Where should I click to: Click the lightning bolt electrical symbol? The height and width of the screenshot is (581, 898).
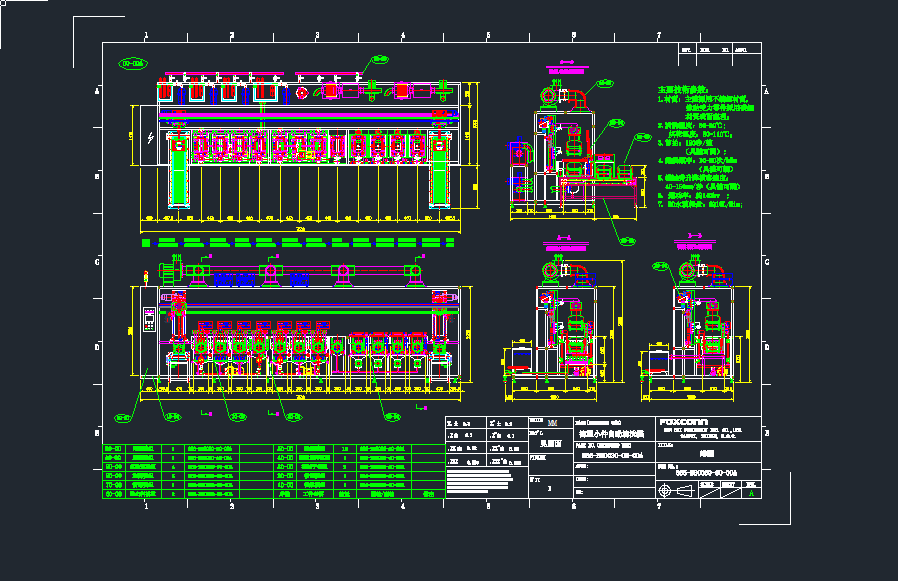point(151,137)
